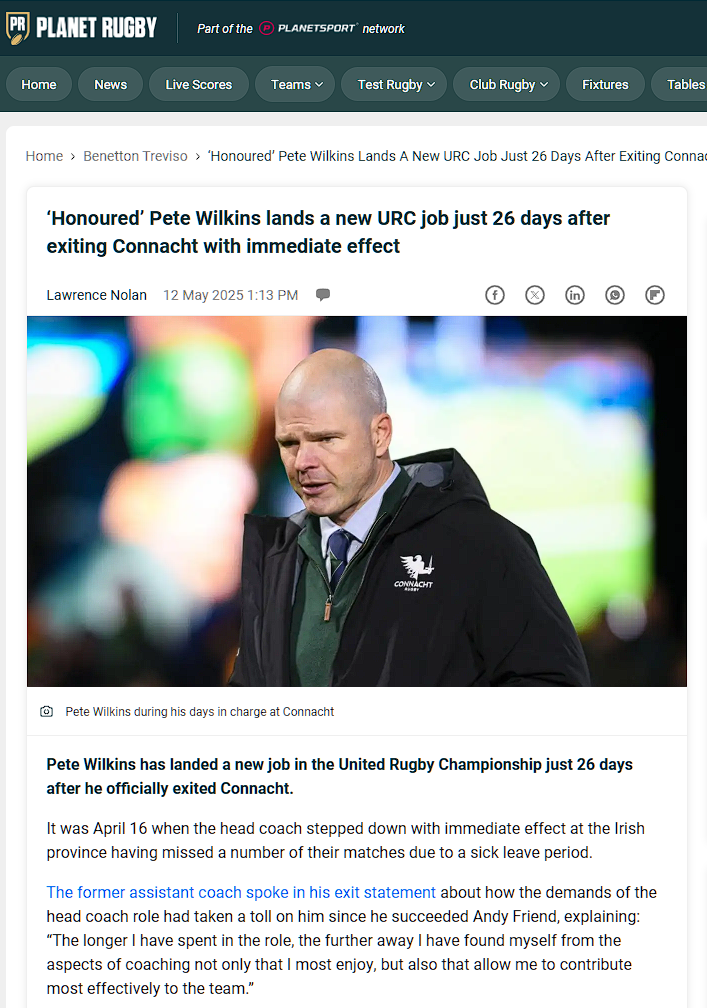Expand the Club Rugby dropdown
The image size is (707, 1008).
coord(506,84)
